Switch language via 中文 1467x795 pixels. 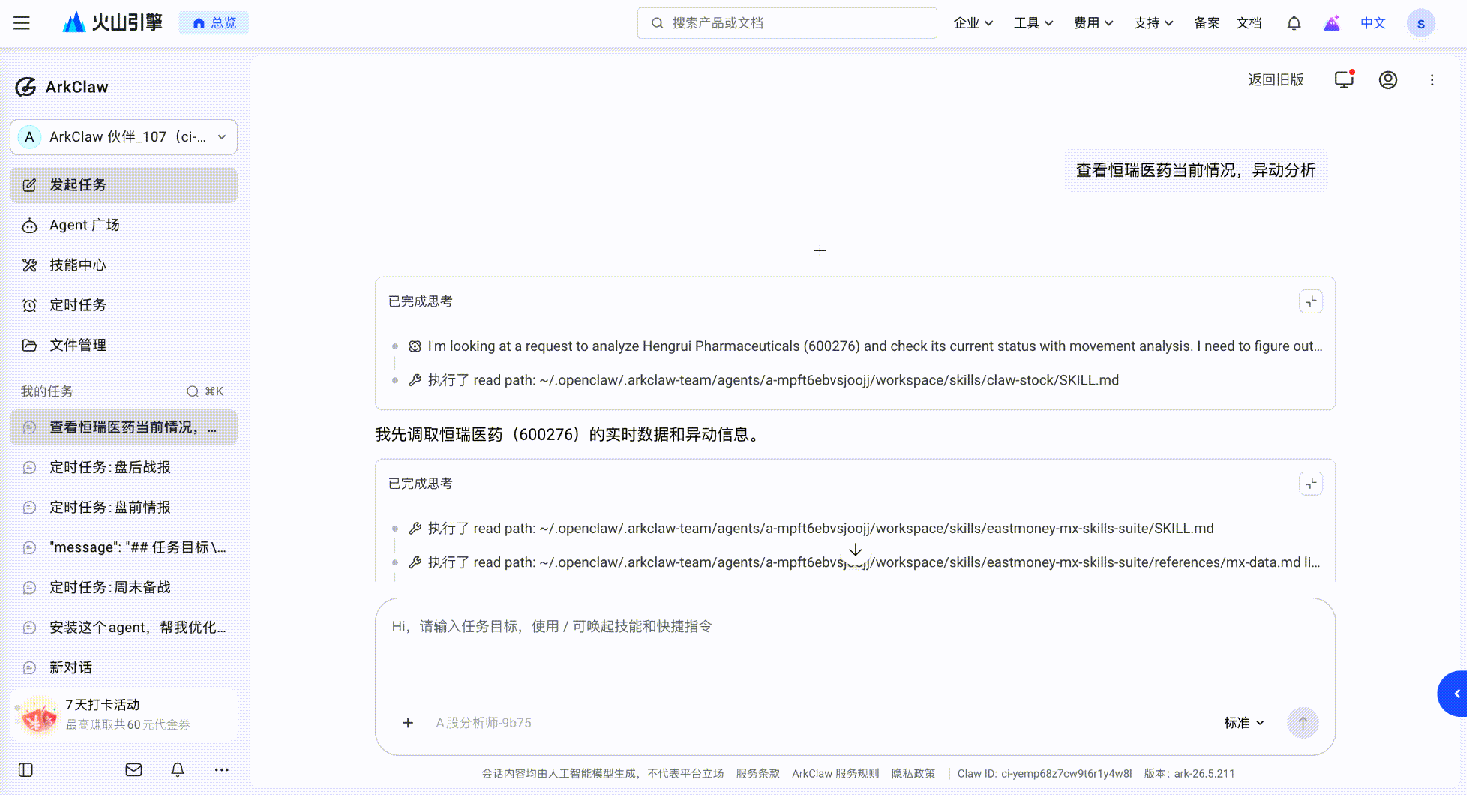(x=1373, y=22)
